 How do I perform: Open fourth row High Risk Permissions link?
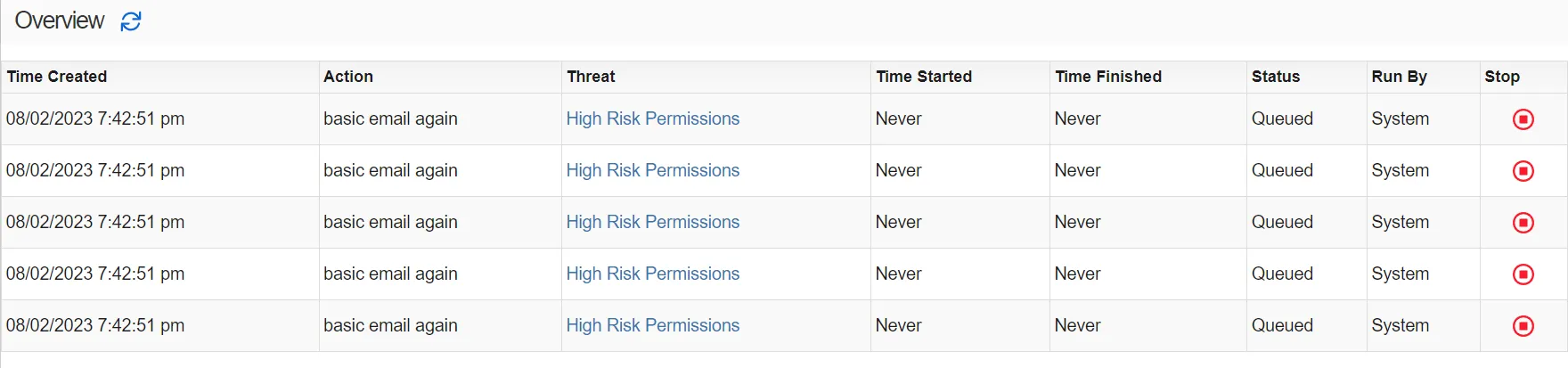click(653, 274)
